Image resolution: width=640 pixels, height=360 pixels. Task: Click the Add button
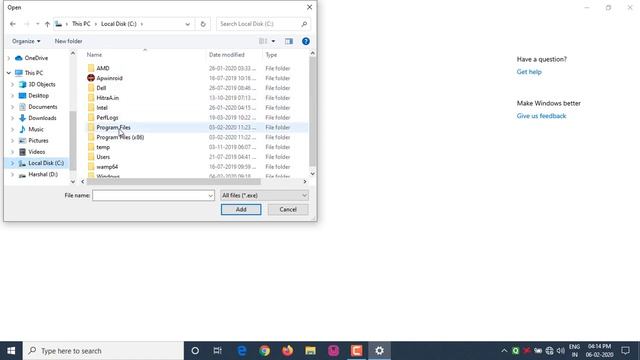click(241, 209)
